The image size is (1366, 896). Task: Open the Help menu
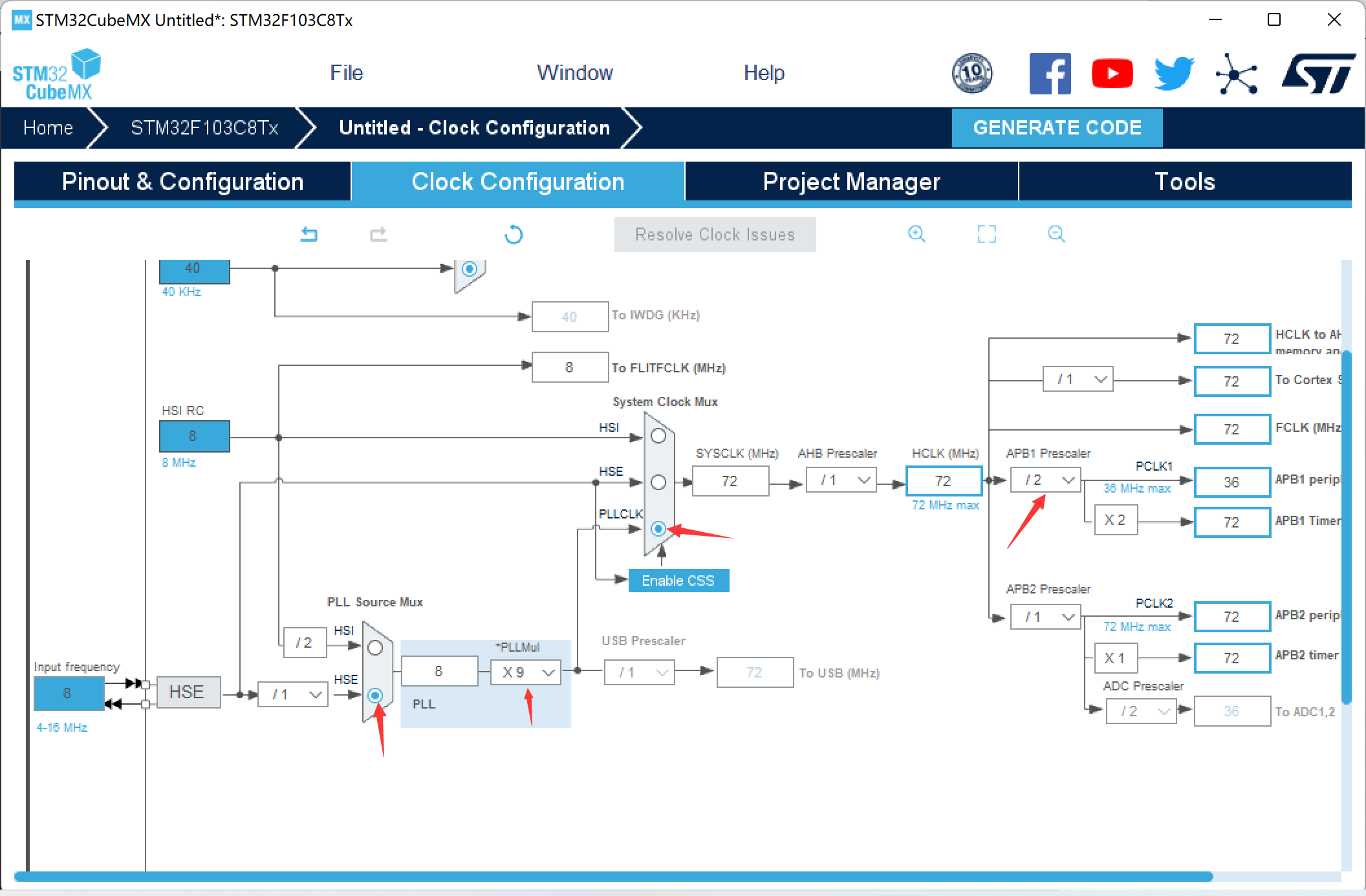[764, 72]
